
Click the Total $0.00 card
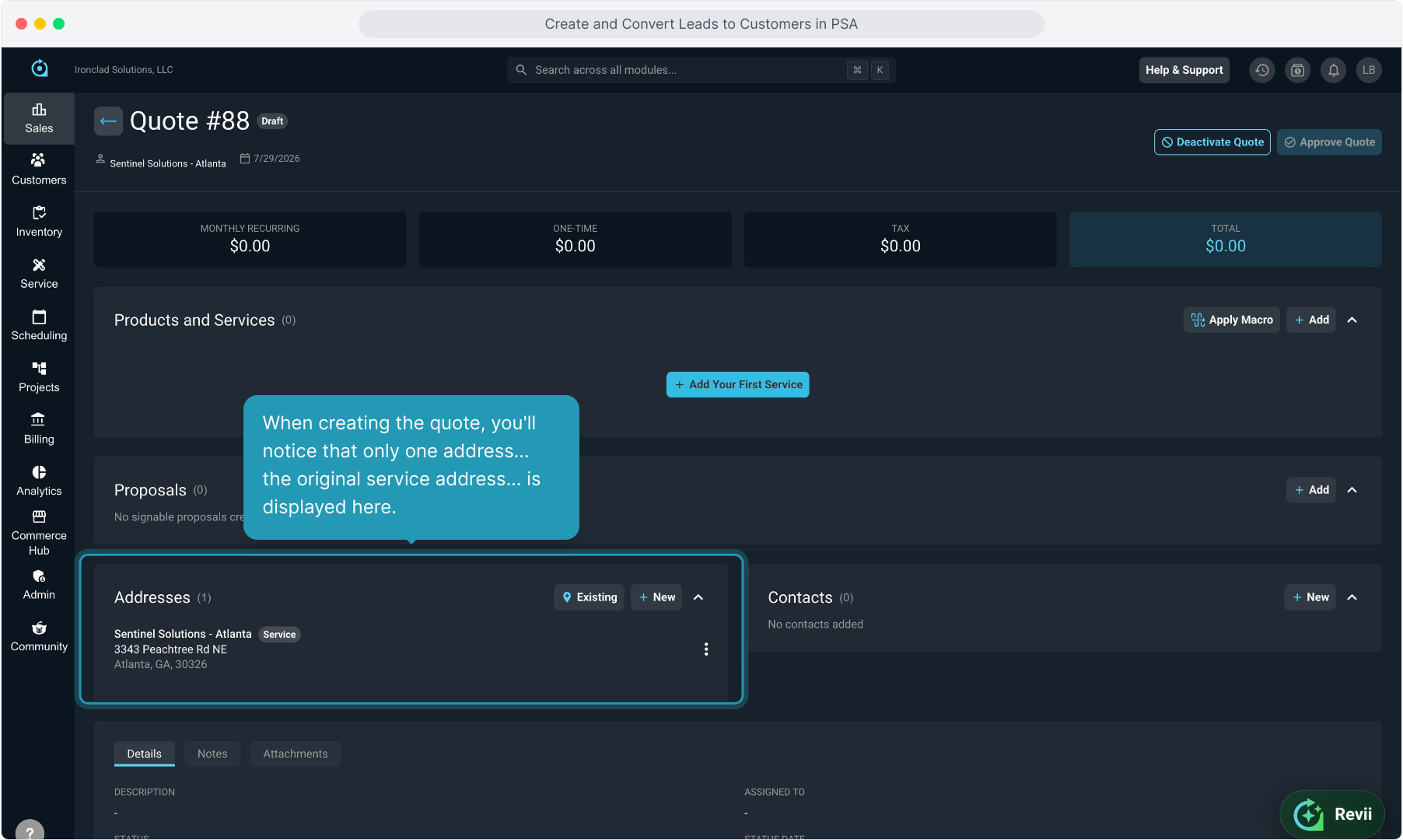pyautogui.click(x=1226, y=240)
